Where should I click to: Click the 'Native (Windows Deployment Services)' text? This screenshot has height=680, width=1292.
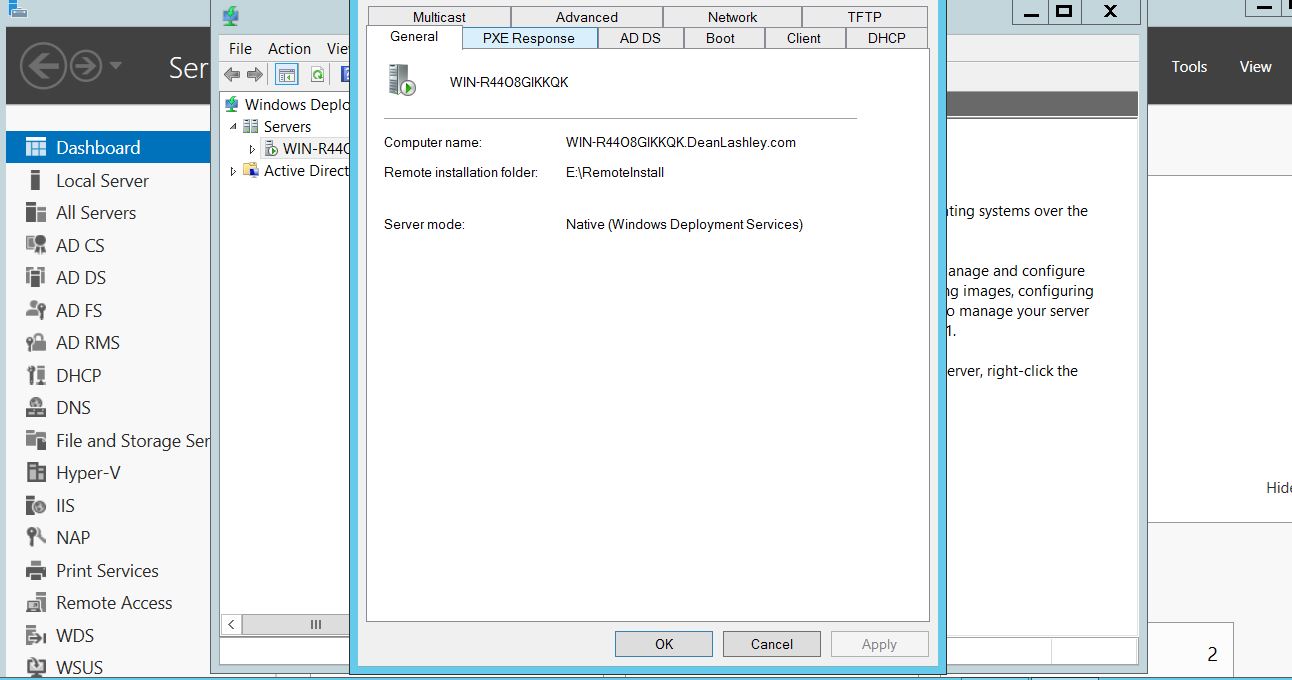[x=684, y=224]
